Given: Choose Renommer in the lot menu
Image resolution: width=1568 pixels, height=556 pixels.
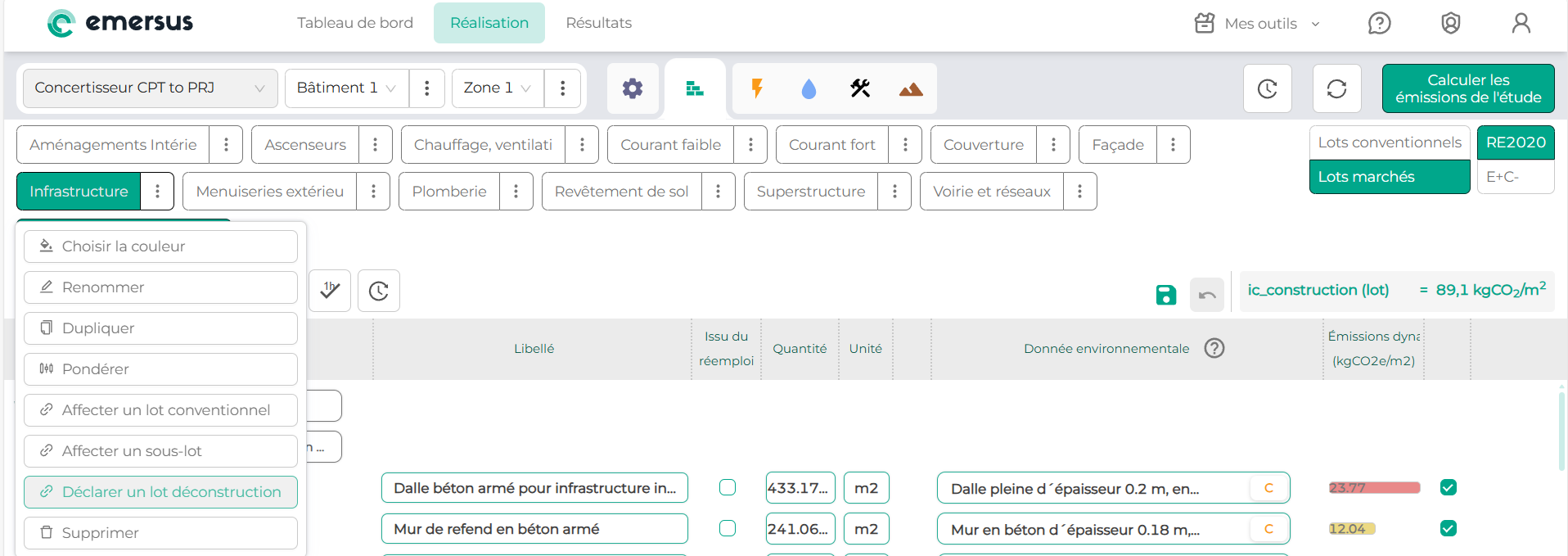Looking at the screenshot, I should coord(160,287).
